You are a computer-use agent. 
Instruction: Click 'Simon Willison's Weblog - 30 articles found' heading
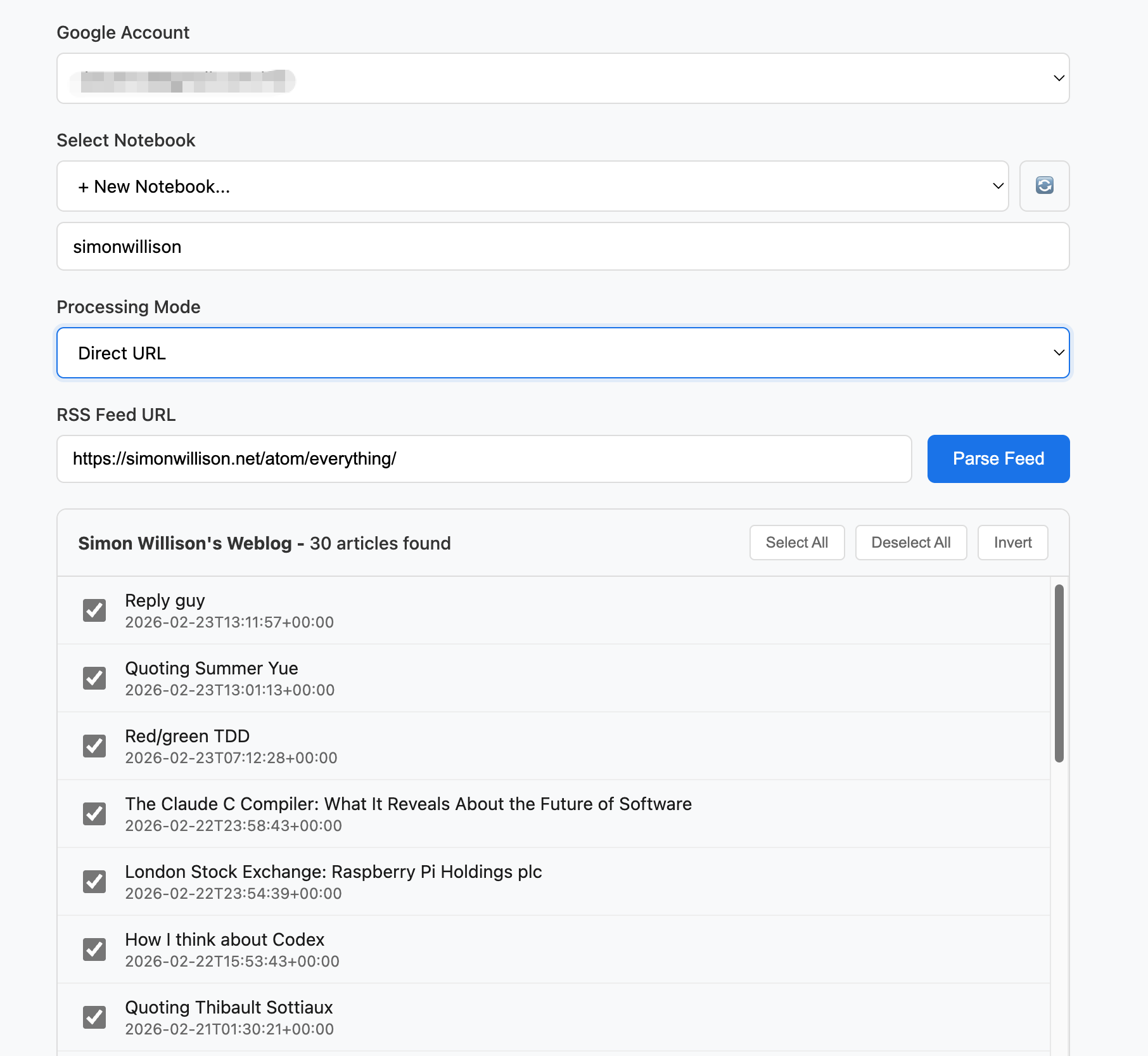(x=264, y=543)
